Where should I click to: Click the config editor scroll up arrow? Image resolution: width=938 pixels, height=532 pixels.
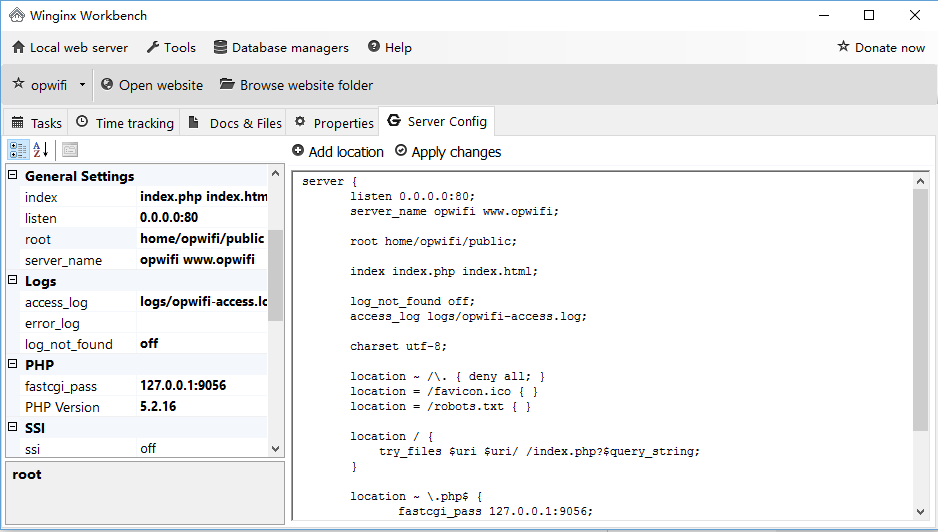tap(920, 181)
